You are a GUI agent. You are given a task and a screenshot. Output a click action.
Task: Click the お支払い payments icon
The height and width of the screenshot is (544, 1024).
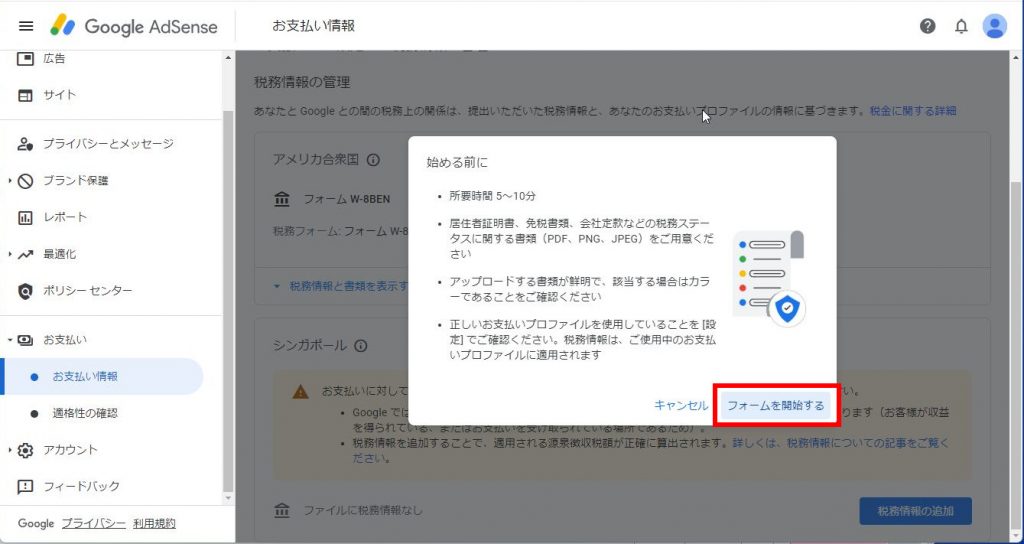point(25,340)
